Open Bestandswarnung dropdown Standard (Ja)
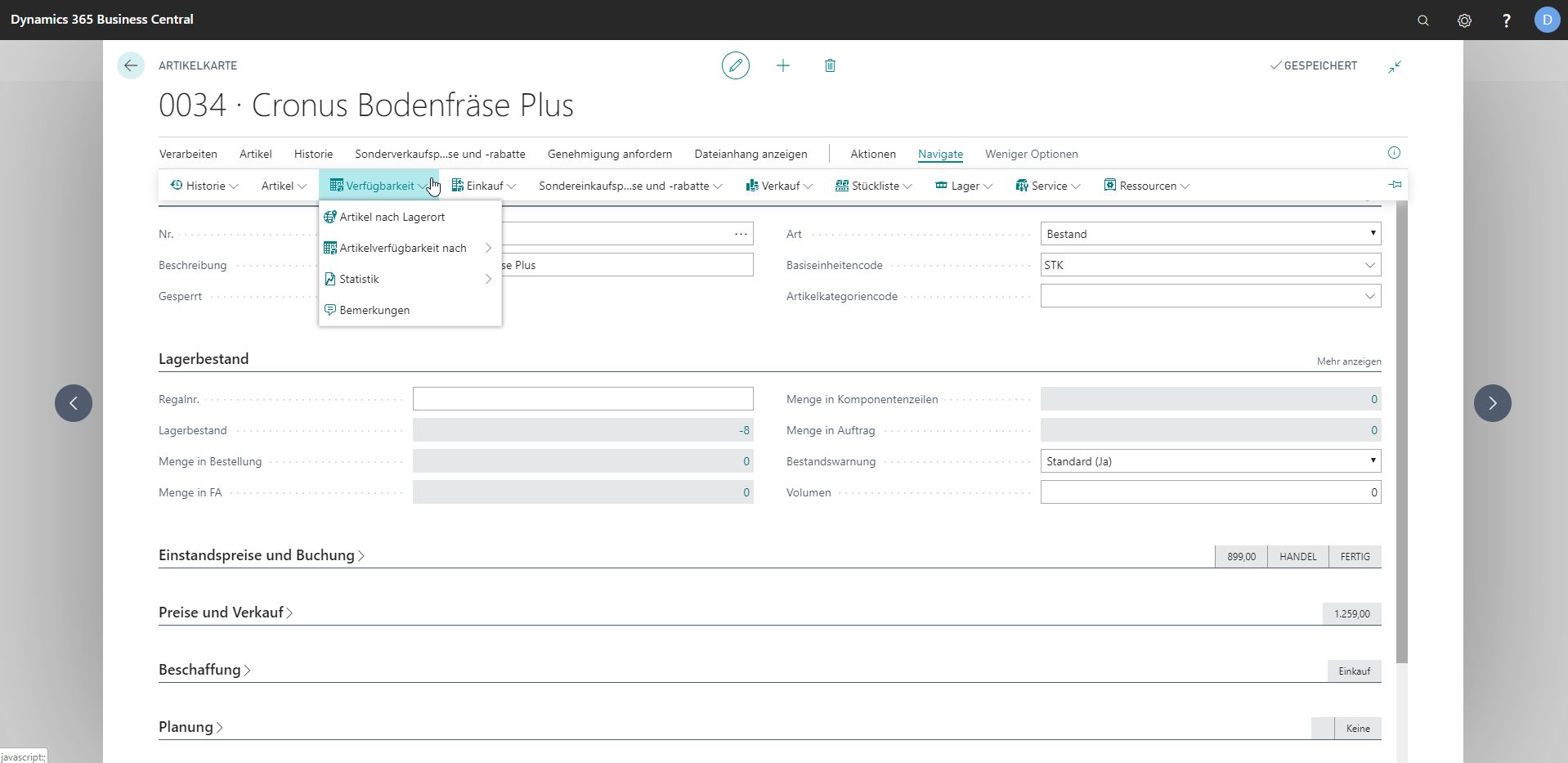This screenshot has width=1568, height=763. (1211, 461)
